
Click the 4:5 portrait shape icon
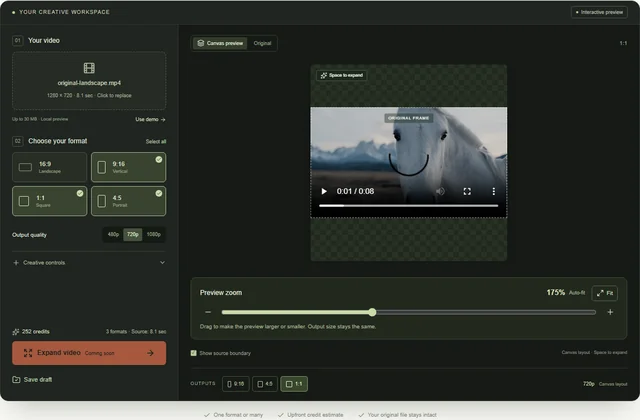(102, 201)
